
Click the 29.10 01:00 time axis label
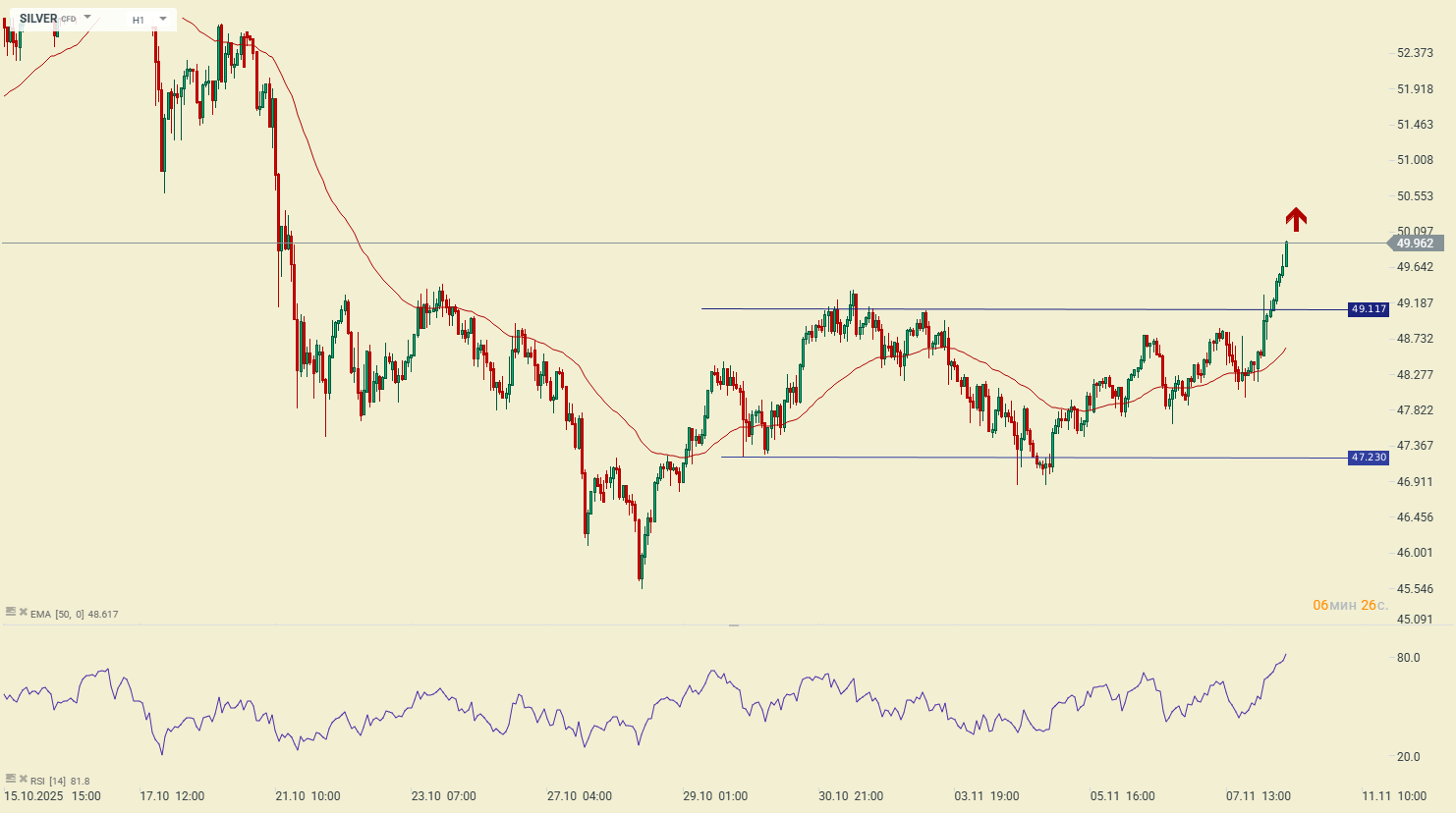coord(715,796)
